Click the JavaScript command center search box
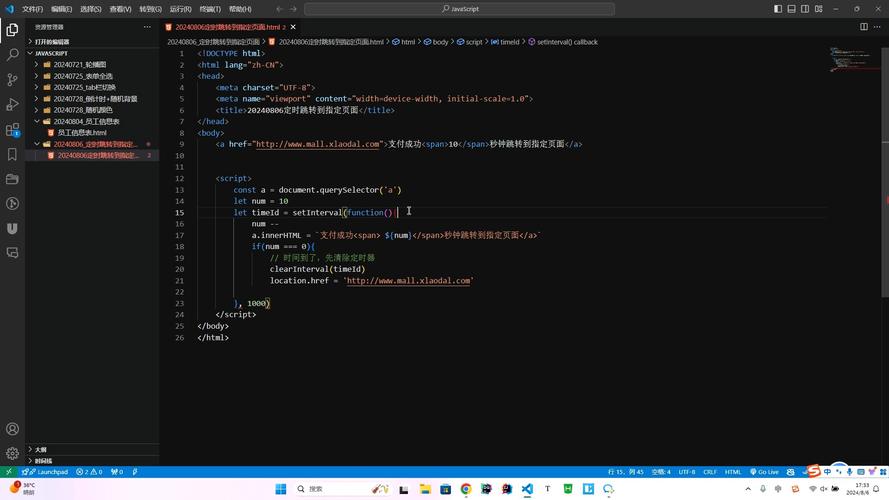The image size is (889, 500). pos(461,9)
